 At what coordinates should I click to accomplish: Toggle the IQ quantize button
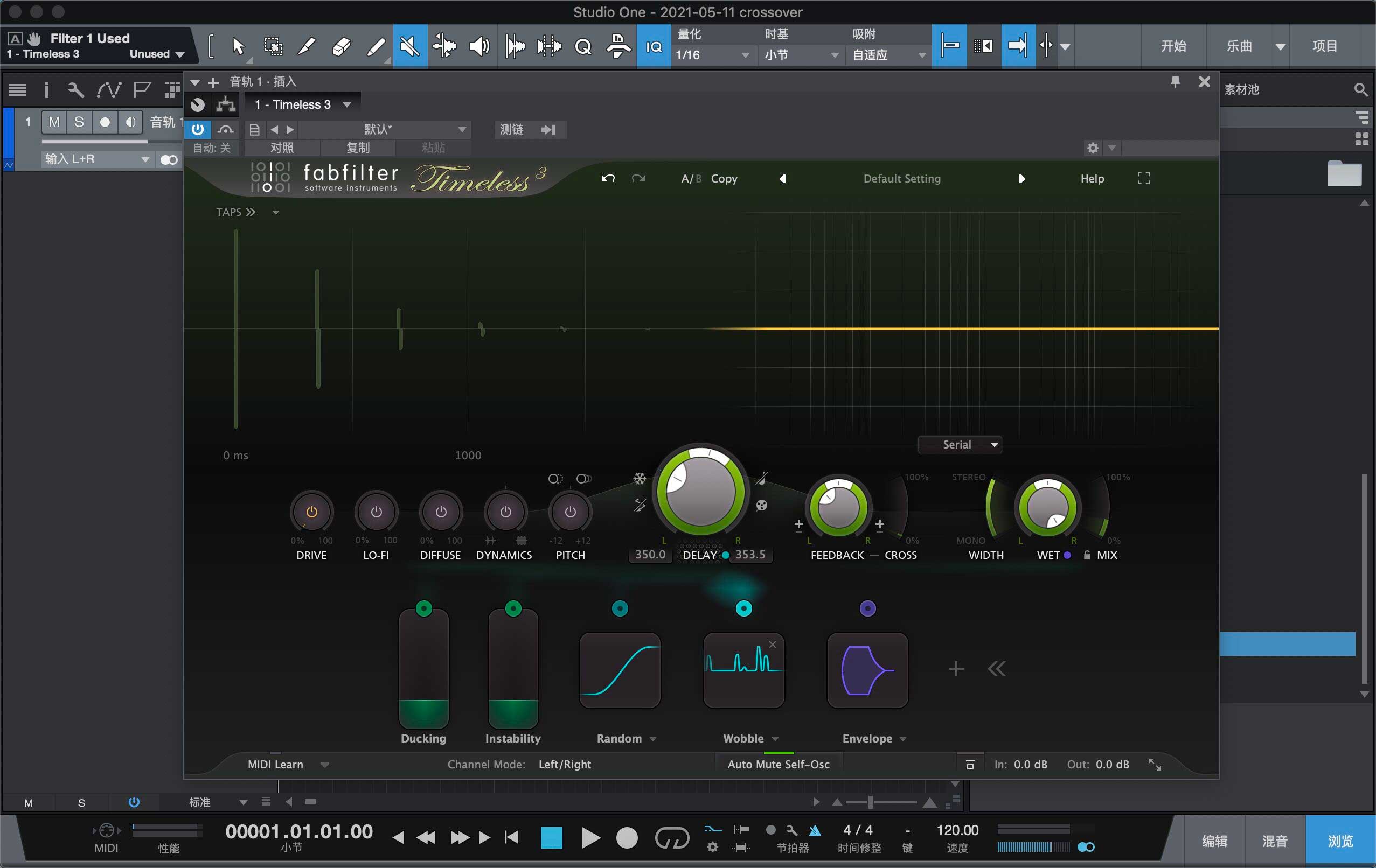pos(654,46)
